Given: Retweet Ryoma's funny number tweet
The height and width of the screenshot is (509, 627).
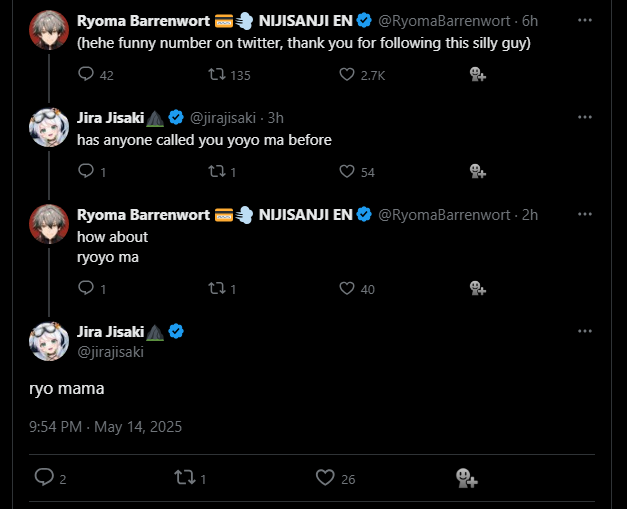Looking at the screenshot, I should coord(216,74).
